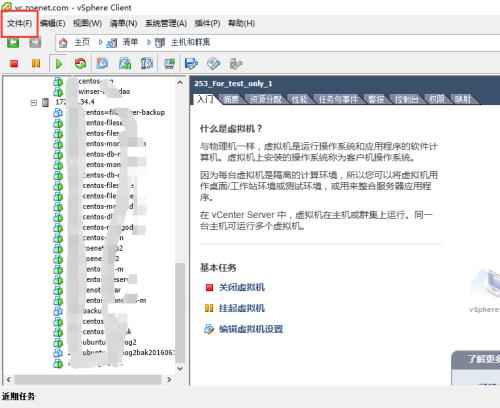500x408 pixels.
Task: Open the 插件(P) menu
Action: tap(207, 23)
